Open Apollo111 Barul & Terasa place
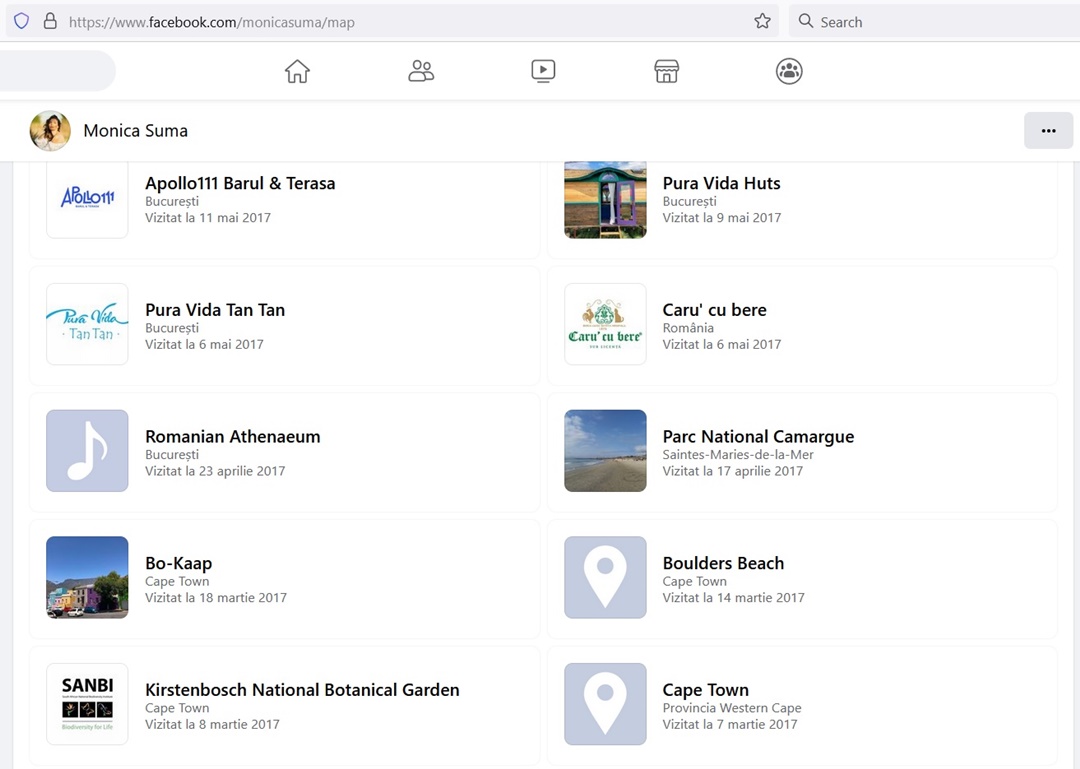The image size is (1080, 769). point(240,184)
